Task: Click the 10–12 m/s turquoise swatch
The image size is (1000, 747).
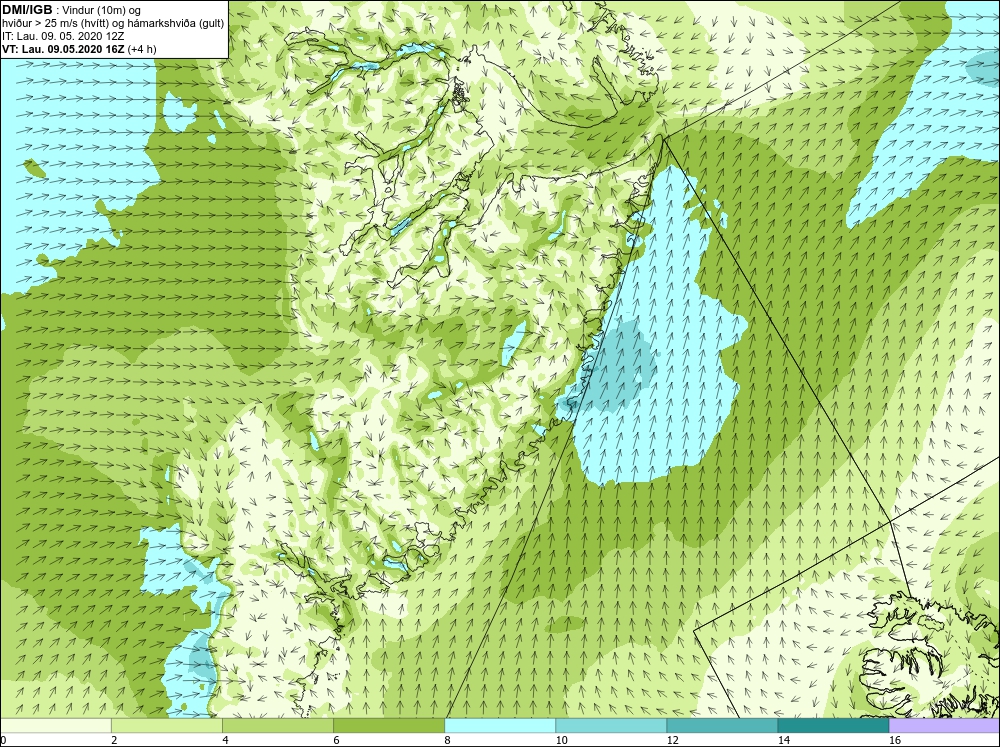Action: [x=611, y=726]
